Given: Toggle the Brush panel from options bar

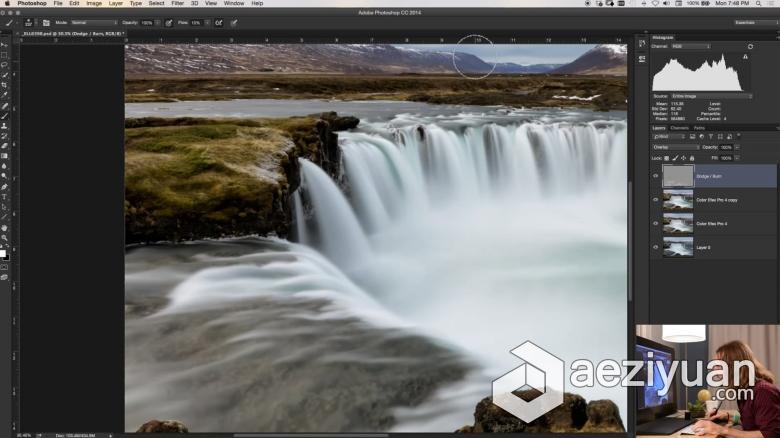Looking at the screenshot, I should coord(46,22).
